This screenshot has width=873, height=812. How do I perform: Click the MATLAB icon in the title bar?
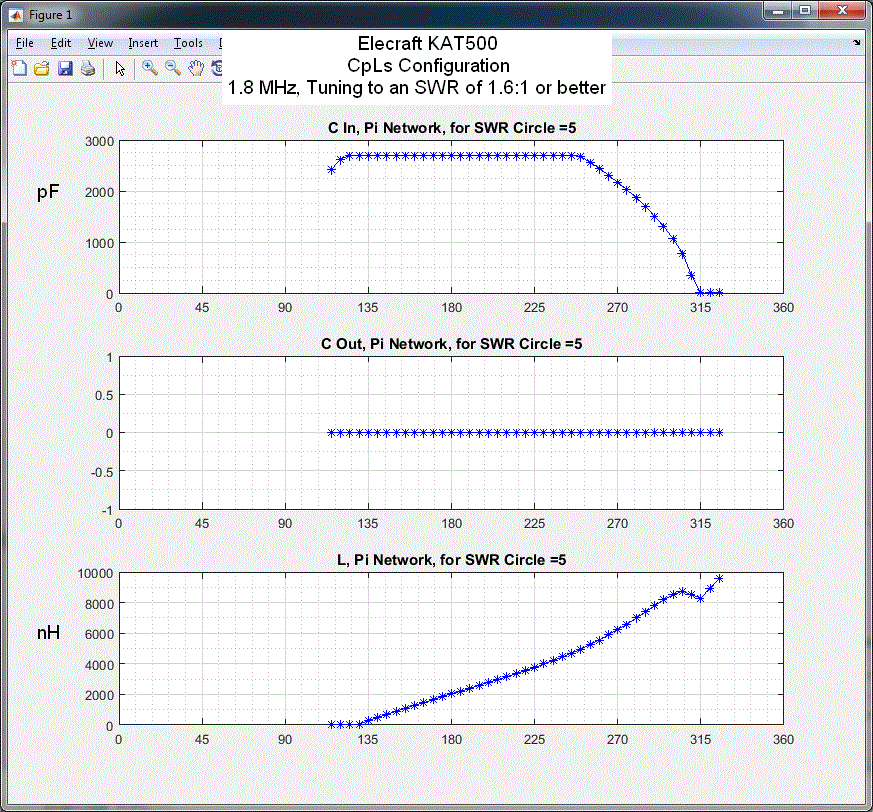tap(16, 15)
